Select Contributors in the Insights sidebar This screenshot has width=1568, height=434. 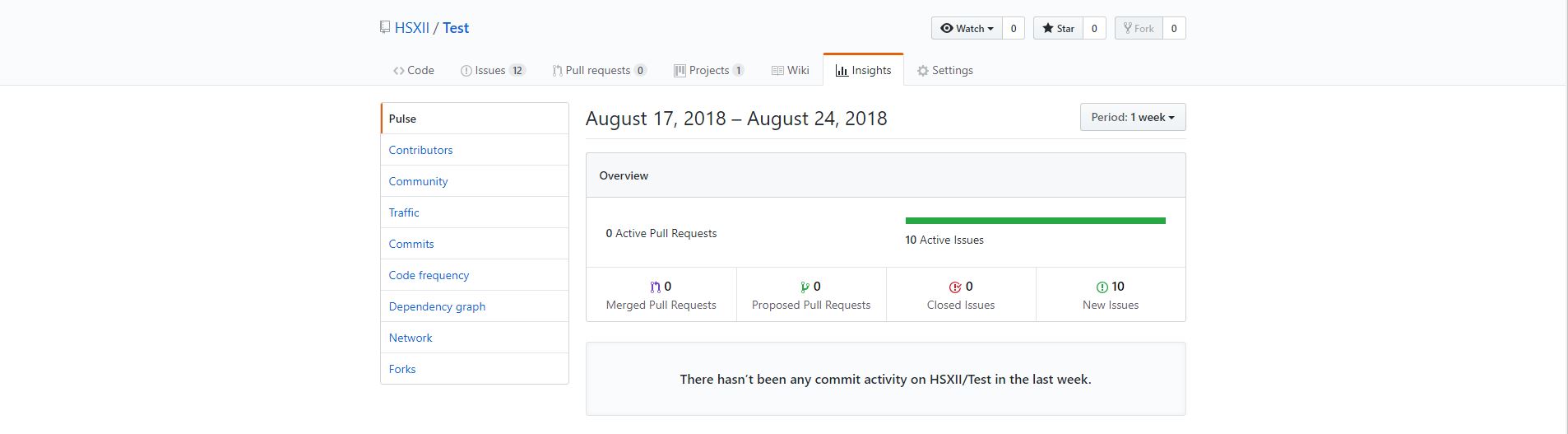(420, 150)
